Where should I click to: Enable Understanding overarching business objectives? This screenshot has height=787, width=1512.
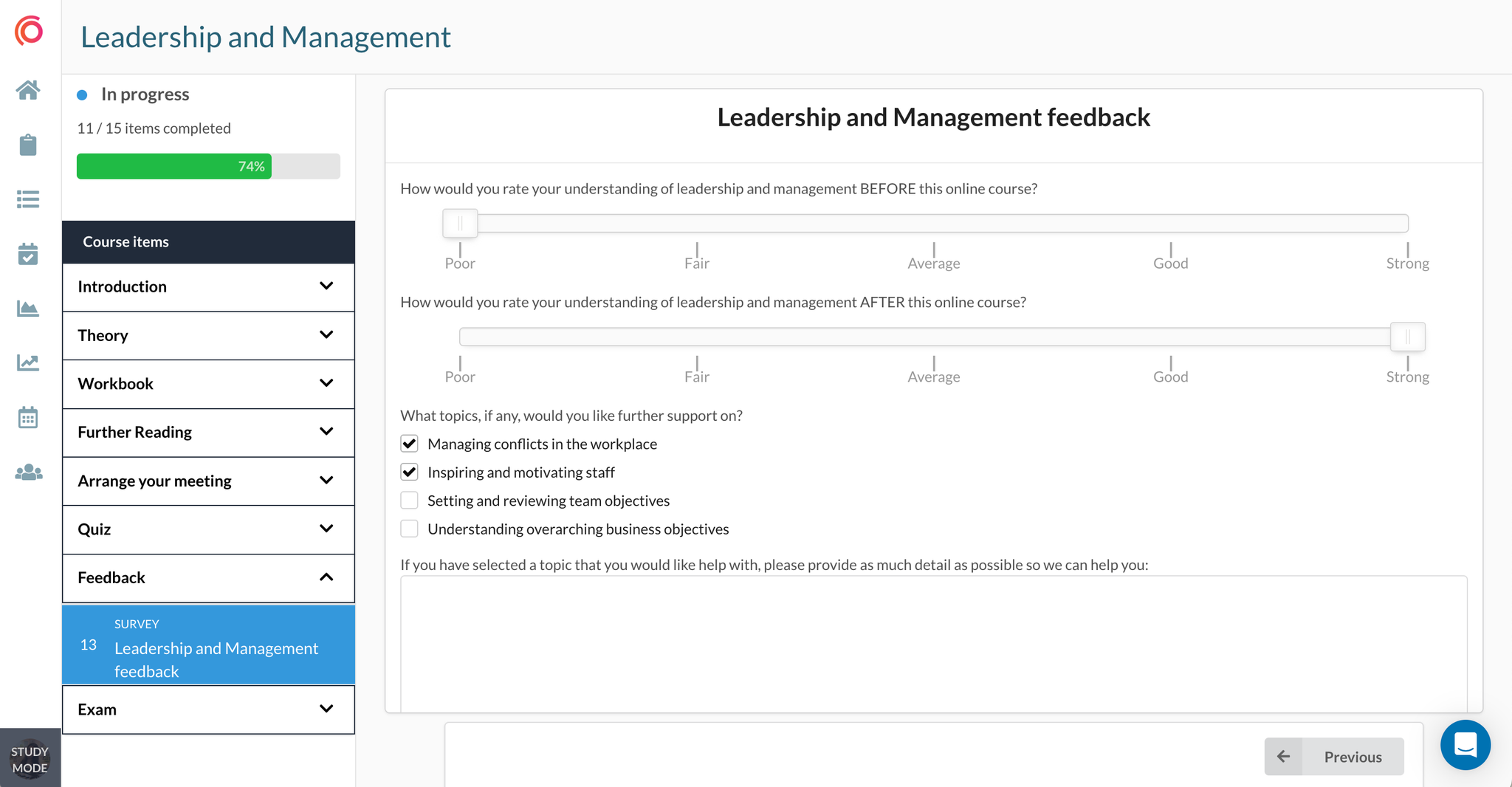pos(409,528)
